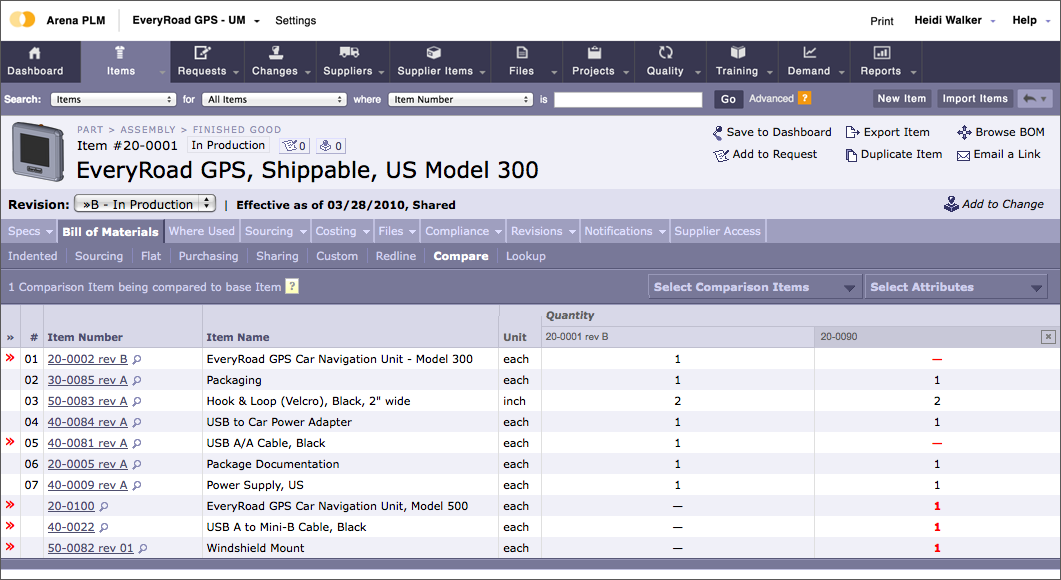
Task: Open the EveryRoad GPS - UM workspace dropdown
Action: click(x=196, y=20)
